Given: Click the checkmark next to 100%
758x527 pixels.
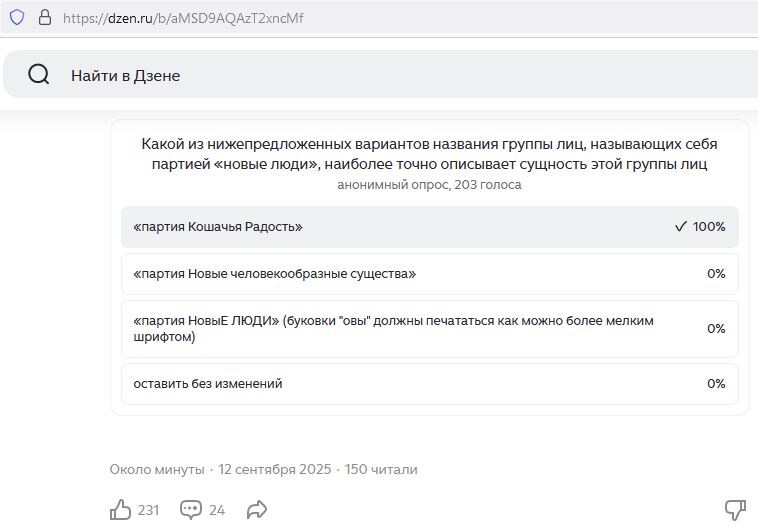Looking at the screenshot, I should click(x=681, y=226).
